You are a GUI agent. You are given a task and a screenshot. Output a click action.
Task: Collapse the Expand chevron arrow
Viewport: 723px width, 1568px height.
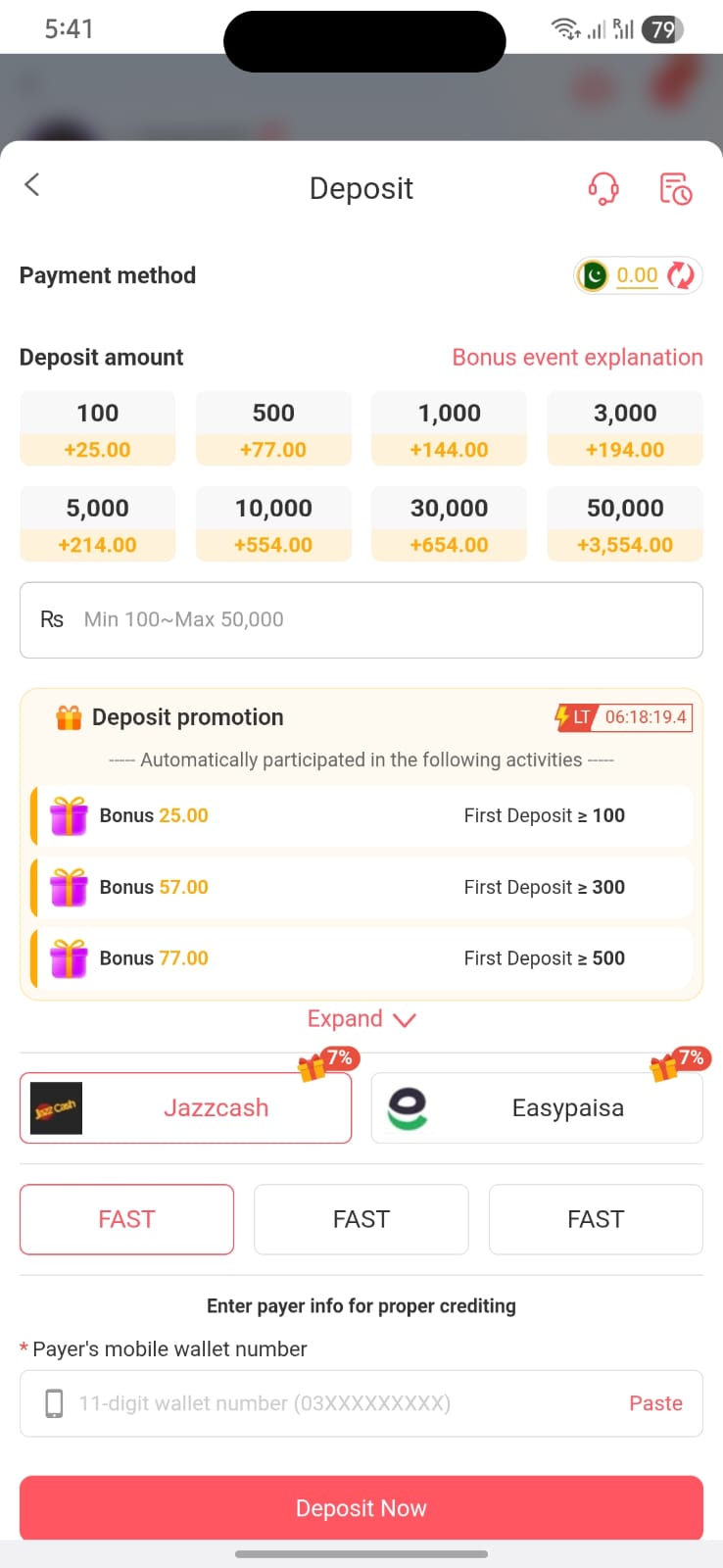pos(406,1019)
